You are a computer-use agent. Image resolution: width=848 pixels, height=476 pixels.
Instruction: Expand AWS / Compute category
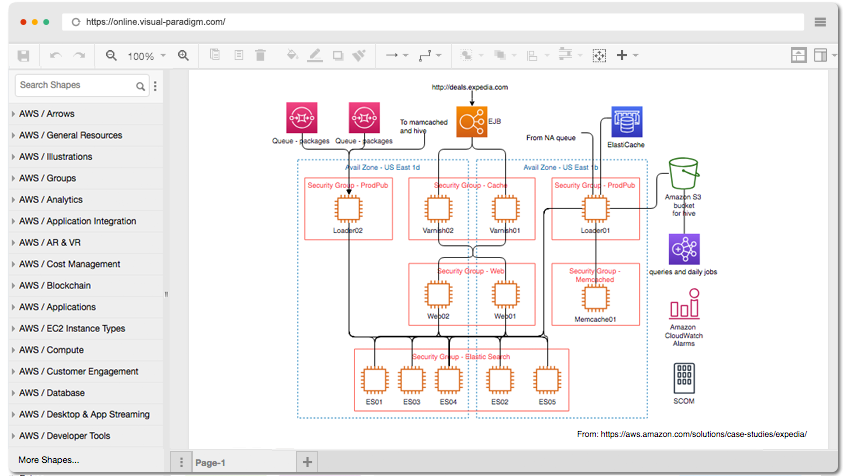point(86,350)
